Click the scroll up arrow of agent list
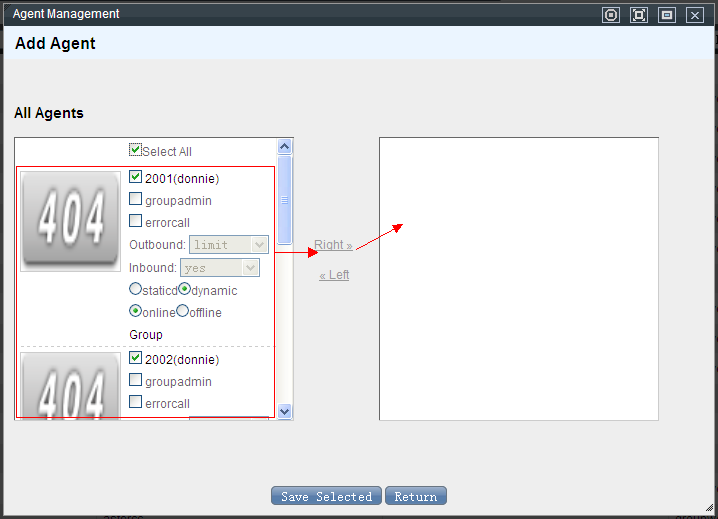This screenshot has width=718, height=519. 285,147
